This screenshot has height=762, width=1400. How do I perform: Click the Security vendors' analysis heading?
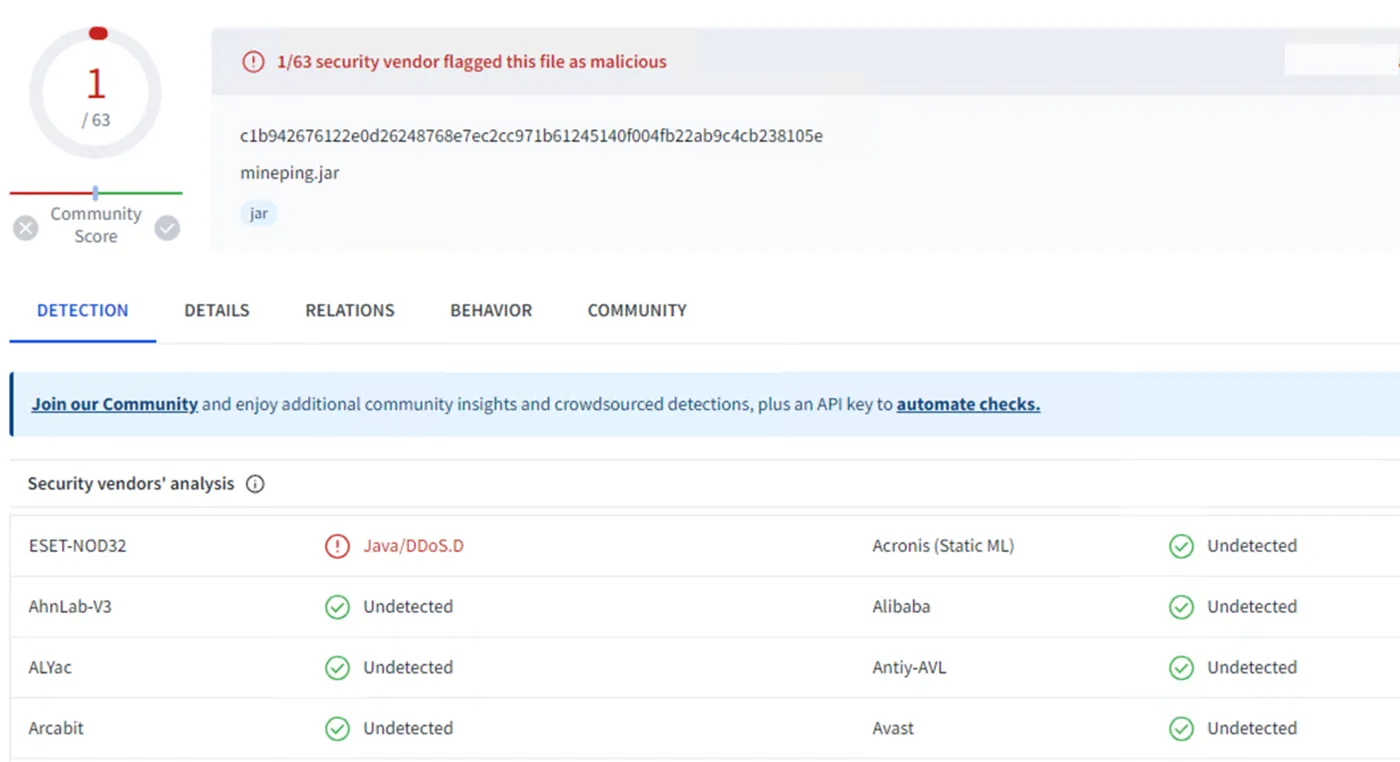click(131, 484)
